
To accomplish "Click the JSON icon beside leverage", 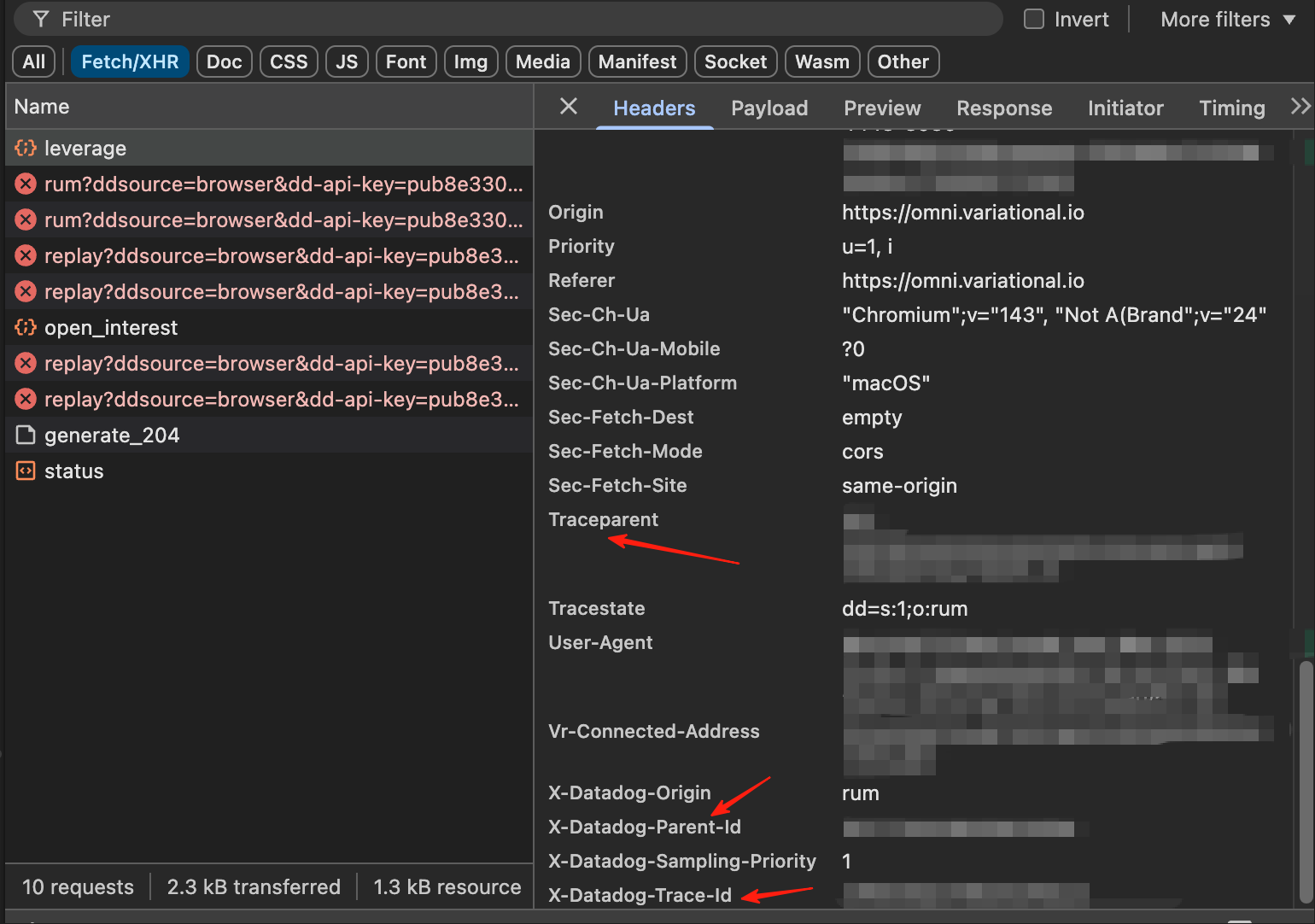I will click(26, 148).
